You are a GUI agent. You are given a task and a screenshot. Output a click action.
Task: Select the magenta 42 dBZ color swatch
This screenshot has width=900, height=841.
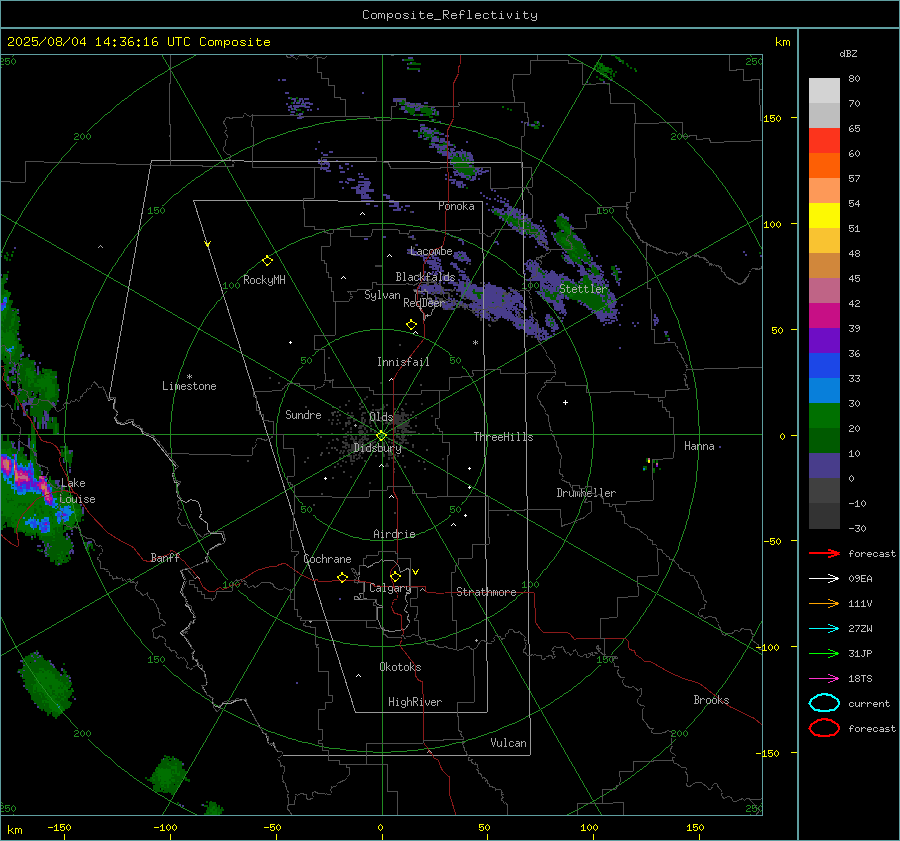click(x=824, y=315)
